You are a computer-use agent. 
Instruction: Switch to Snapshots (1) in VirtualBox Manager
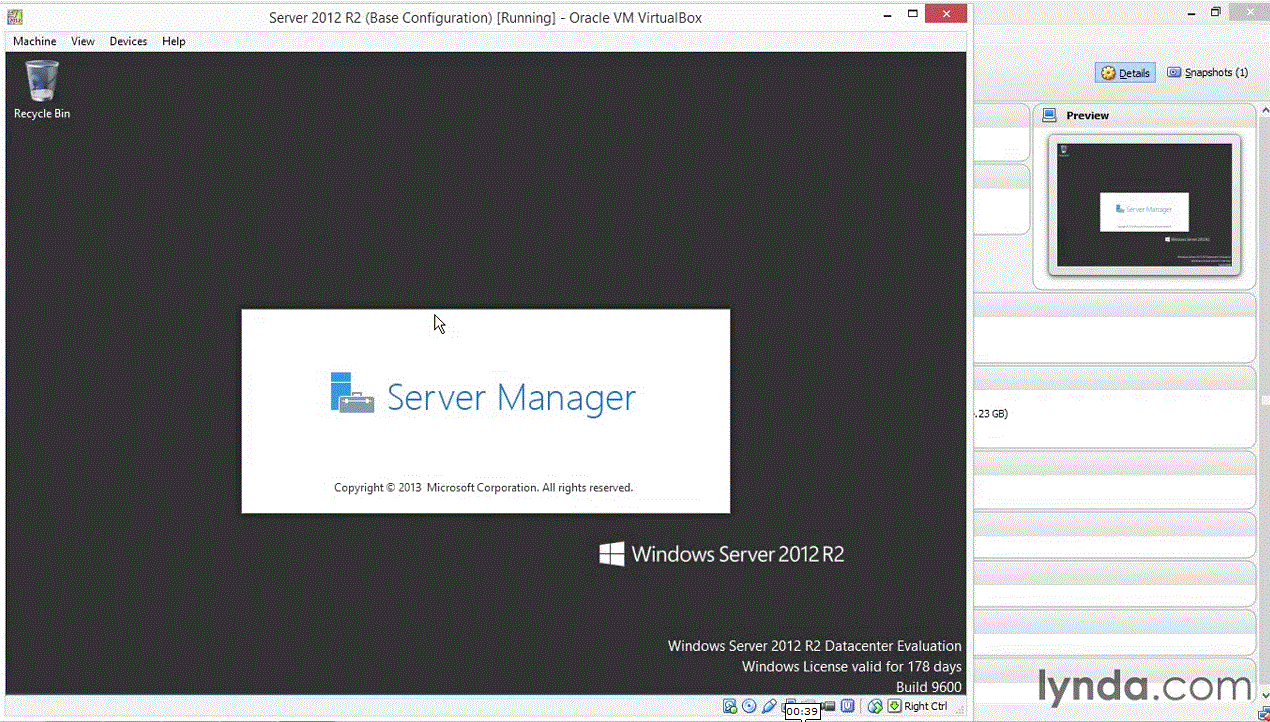tap(1208, 73)
